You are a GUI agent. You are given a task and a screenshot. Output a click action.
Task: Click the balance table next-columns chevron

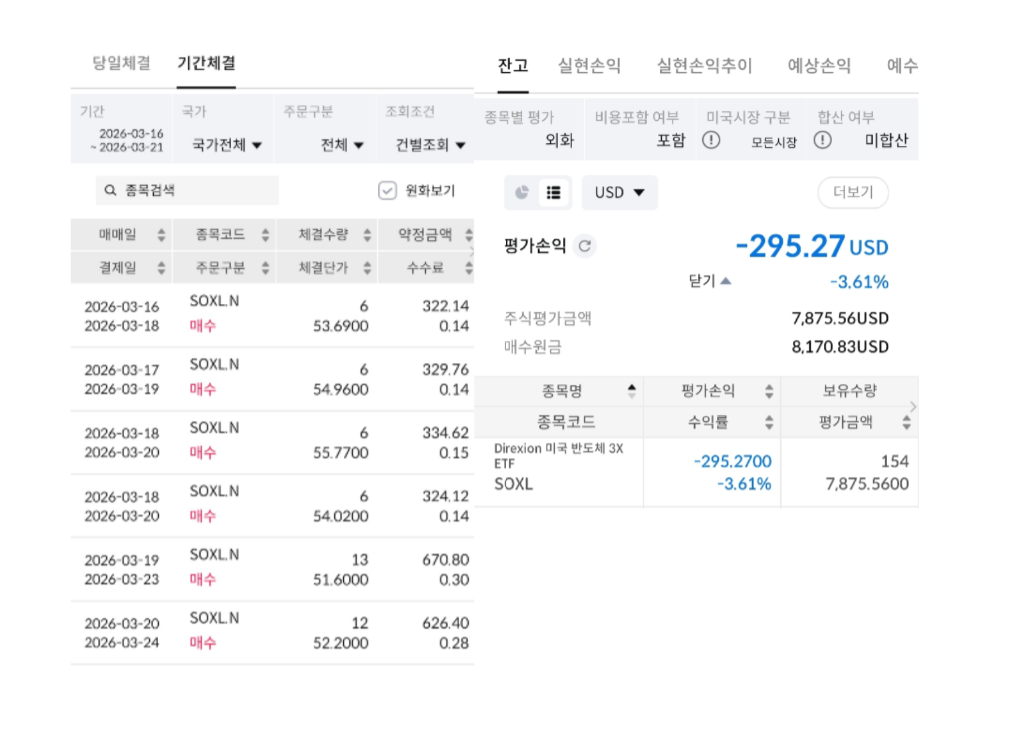[913, 407]
